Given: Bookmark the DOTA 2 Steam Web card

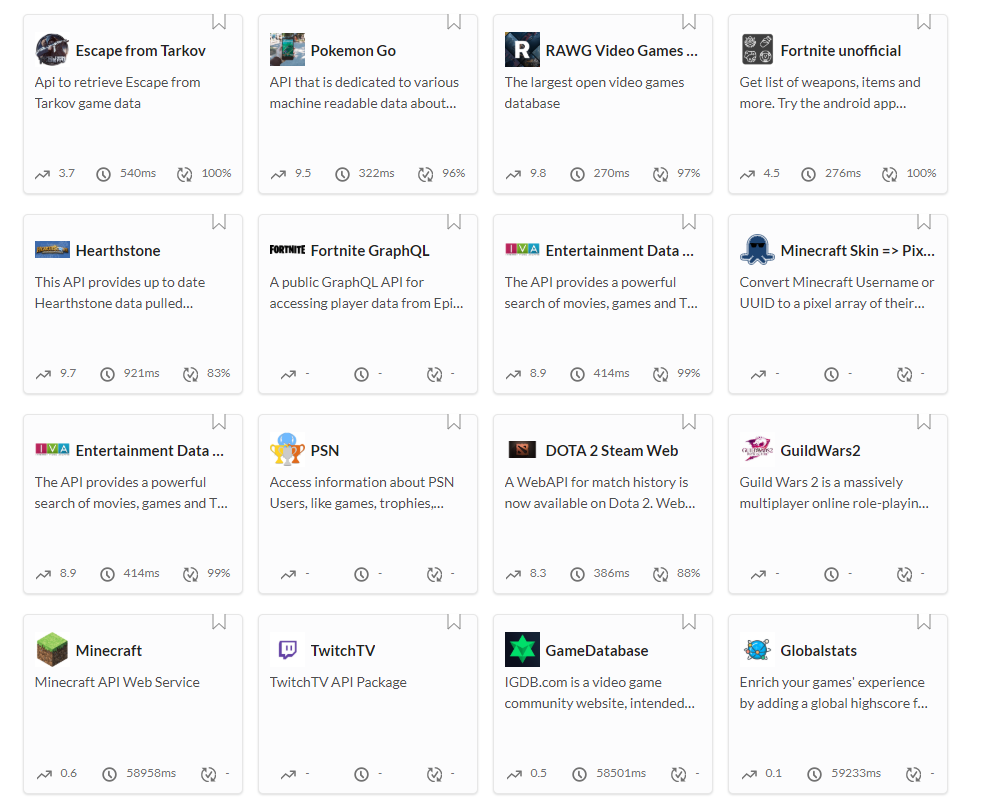Looking at the screenshot, I should click(x=688, y=422).
